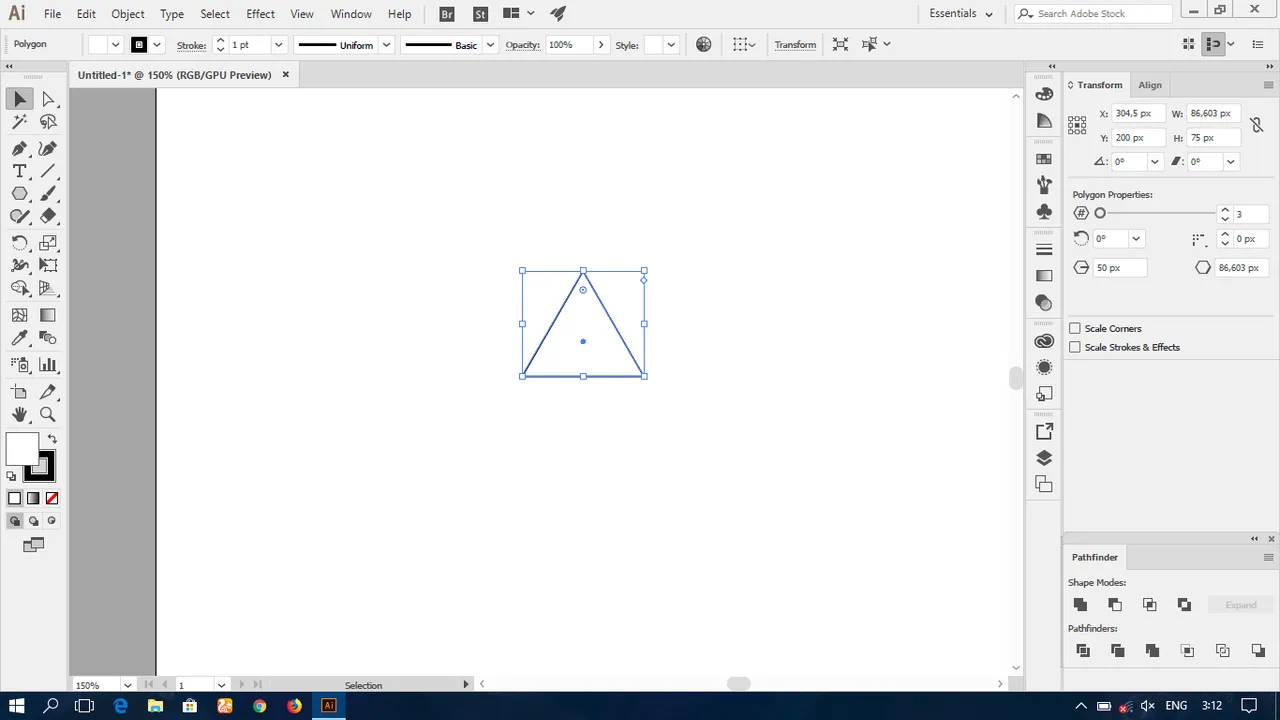Open Uniform variable width profile dropdown
The width and height of the screenshot is (1280, 720).
[x=386, y=45]
